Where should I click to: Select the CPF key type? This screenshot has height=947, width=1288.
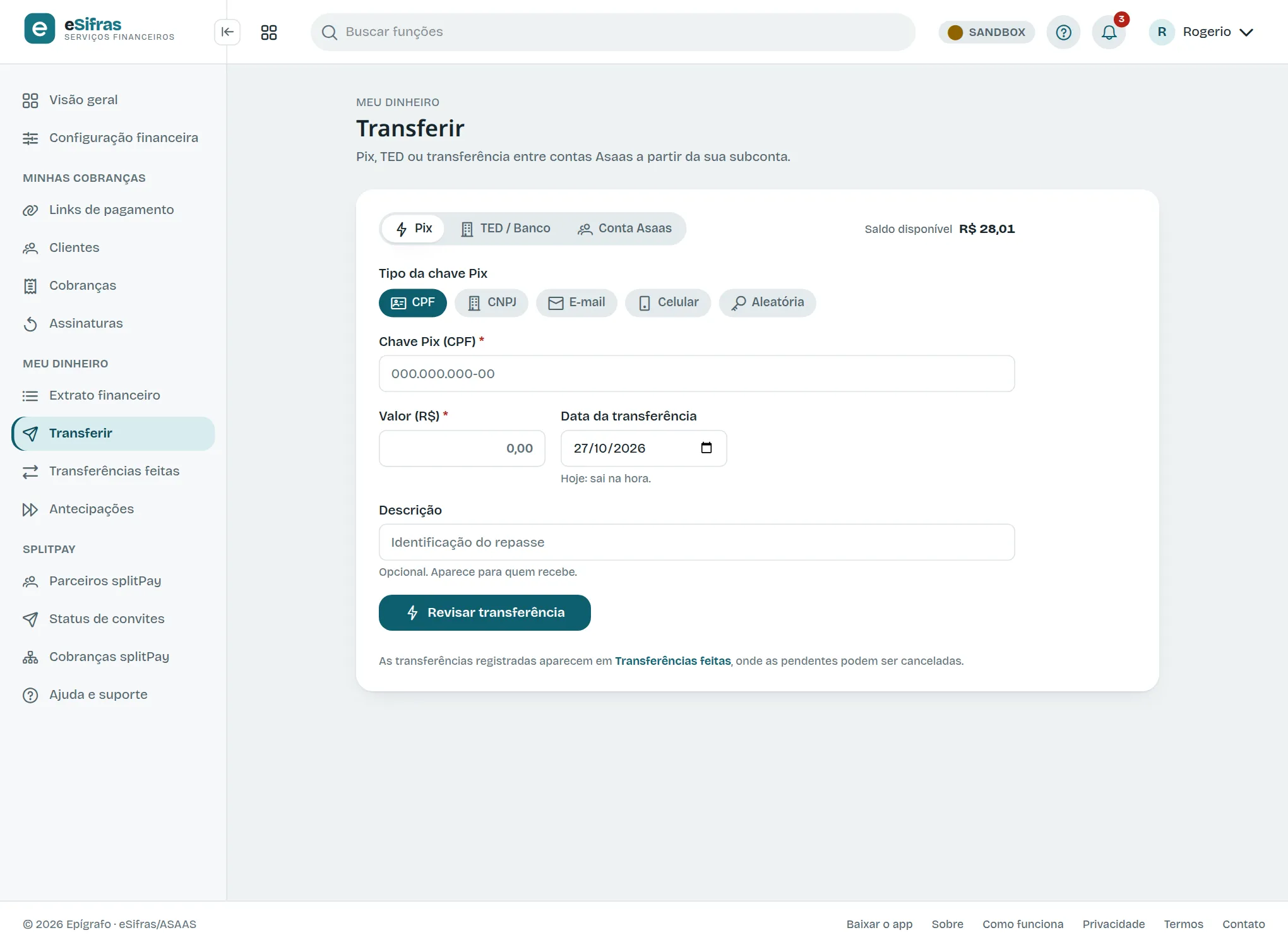pos(413,302)
